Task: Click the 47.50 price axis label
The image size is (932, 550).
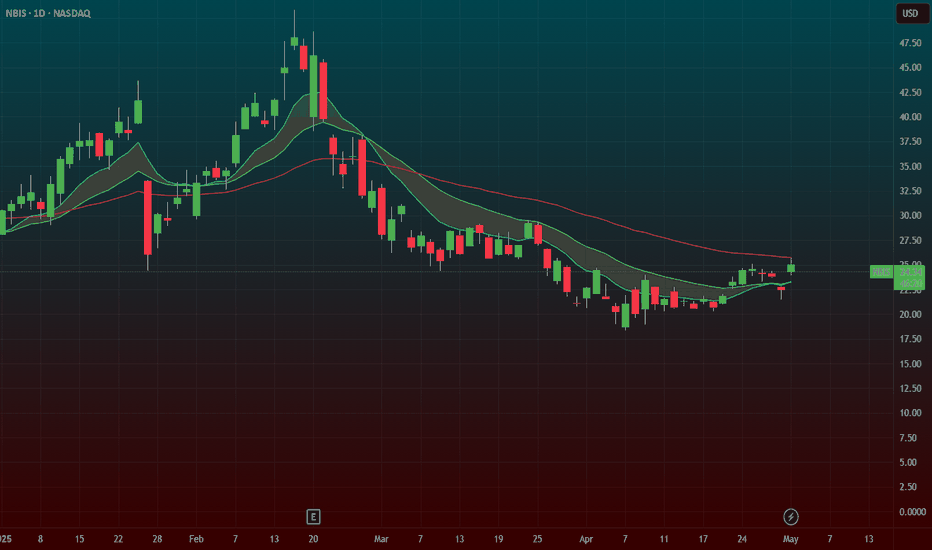Action: [910, 43]
